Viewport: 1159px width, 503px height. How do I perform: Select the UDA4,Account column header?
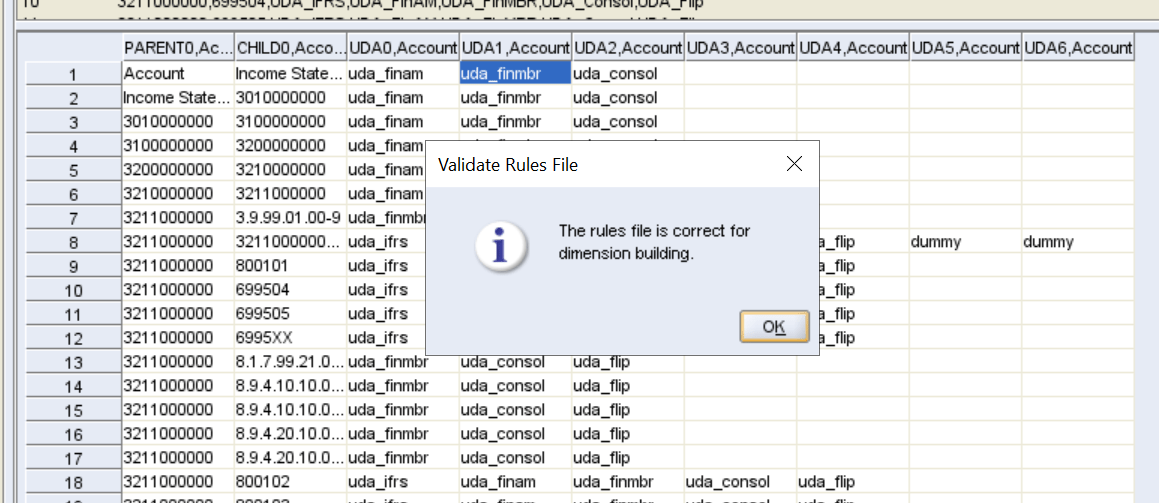coord(853,48)
